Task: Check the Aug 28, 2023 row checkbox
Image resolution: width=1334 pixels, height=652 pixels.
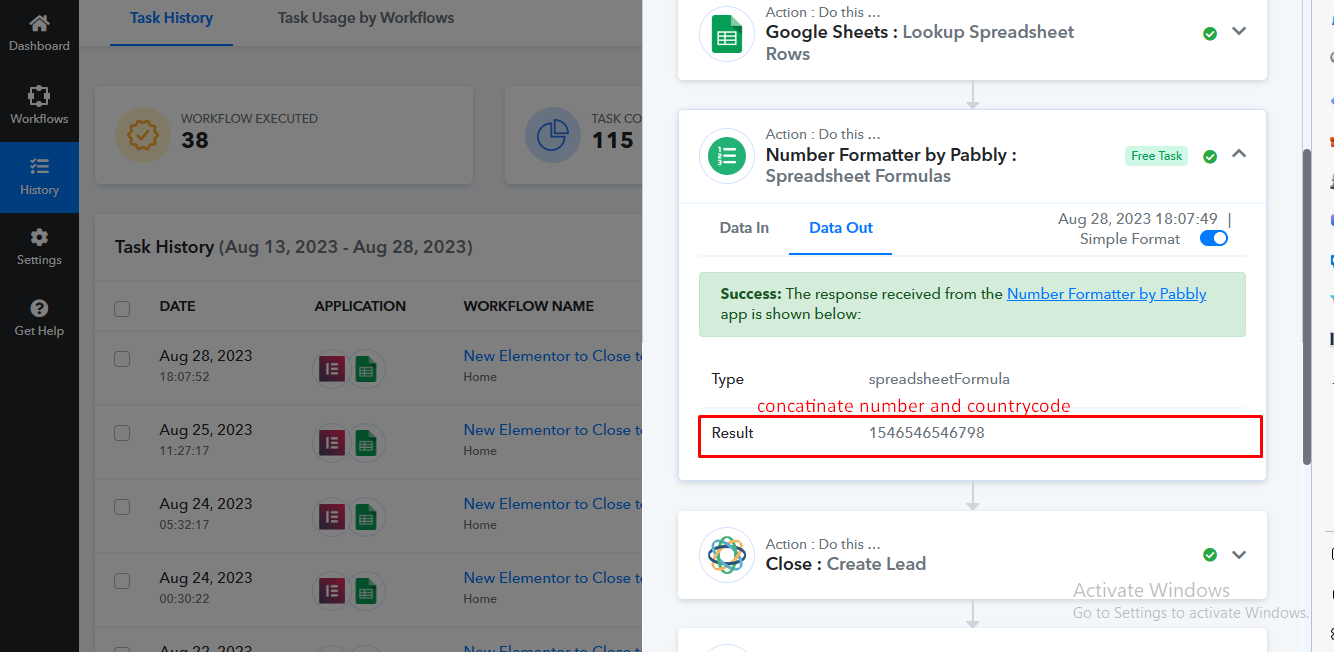Action: (x=122, y=359)
